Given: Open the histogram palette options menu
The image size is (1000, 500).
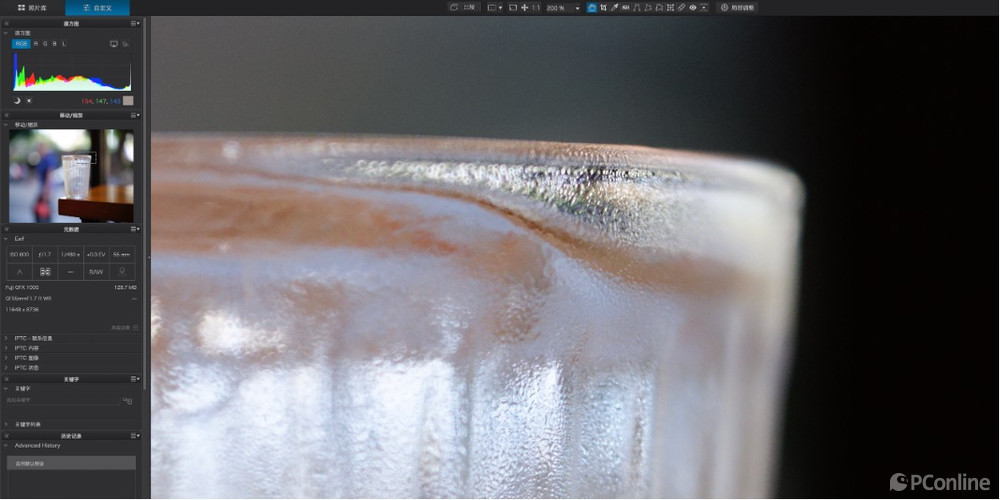Looking at the screenshot, I should click(135, 24).
